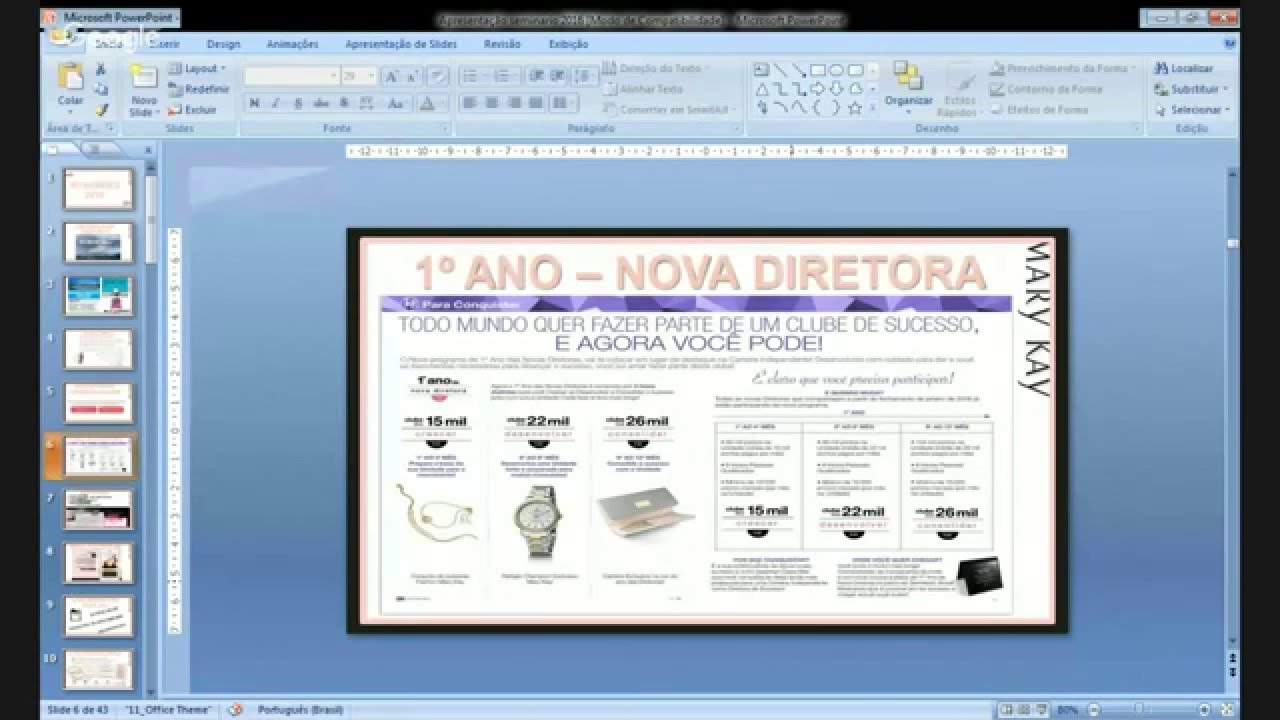Screen dimensions: 1280x720
Task: Select the triangle shape in gallery
Action: coord(761,89)
